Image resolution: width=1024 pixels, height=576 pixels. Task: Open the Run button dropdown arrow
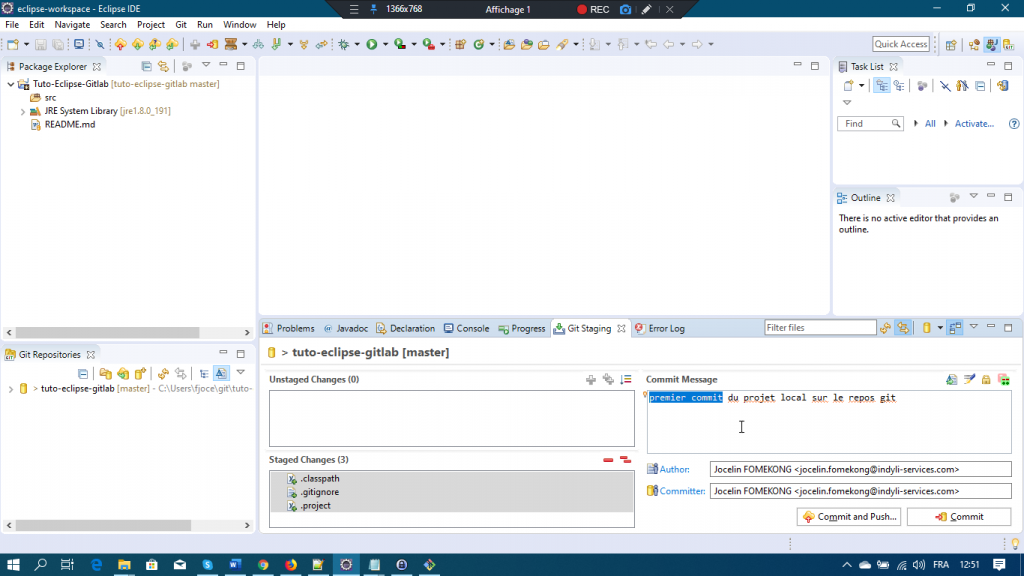click(385, 44)
